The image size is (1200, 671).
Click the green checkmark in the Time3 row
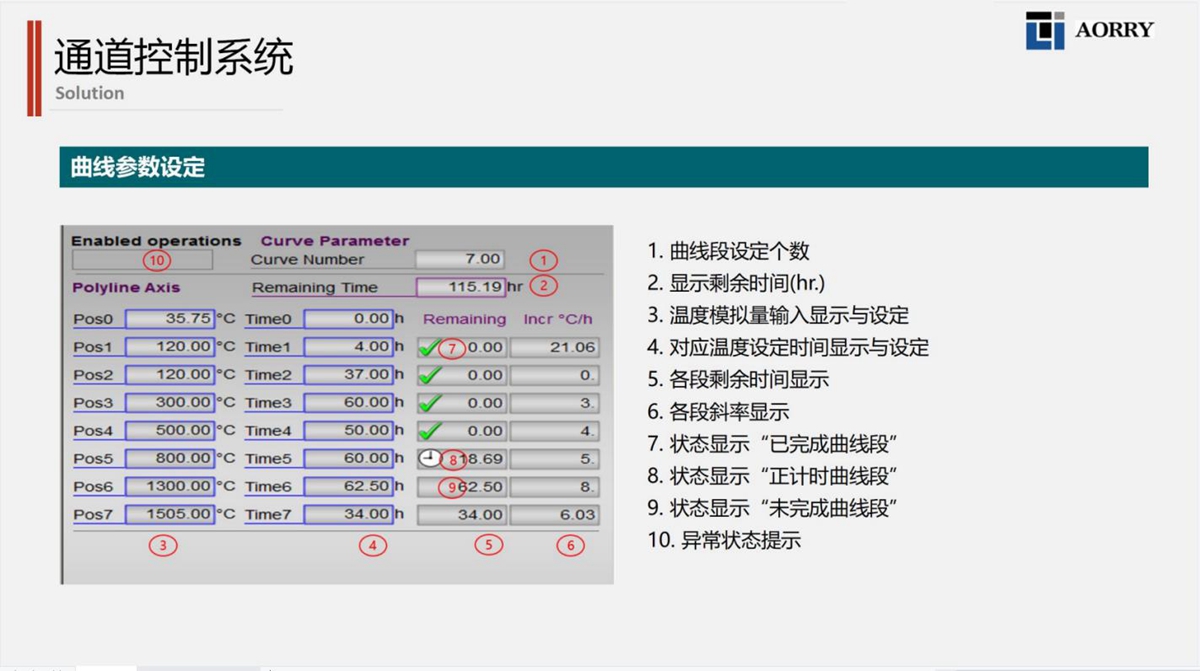coord(430,403)
